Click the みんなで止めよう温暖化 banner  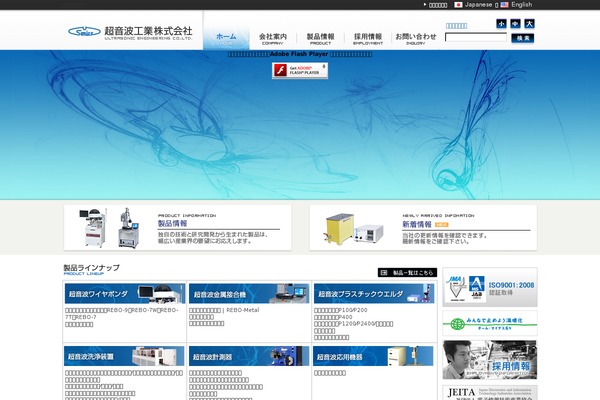pyautogui.click(x=490, y=323)
